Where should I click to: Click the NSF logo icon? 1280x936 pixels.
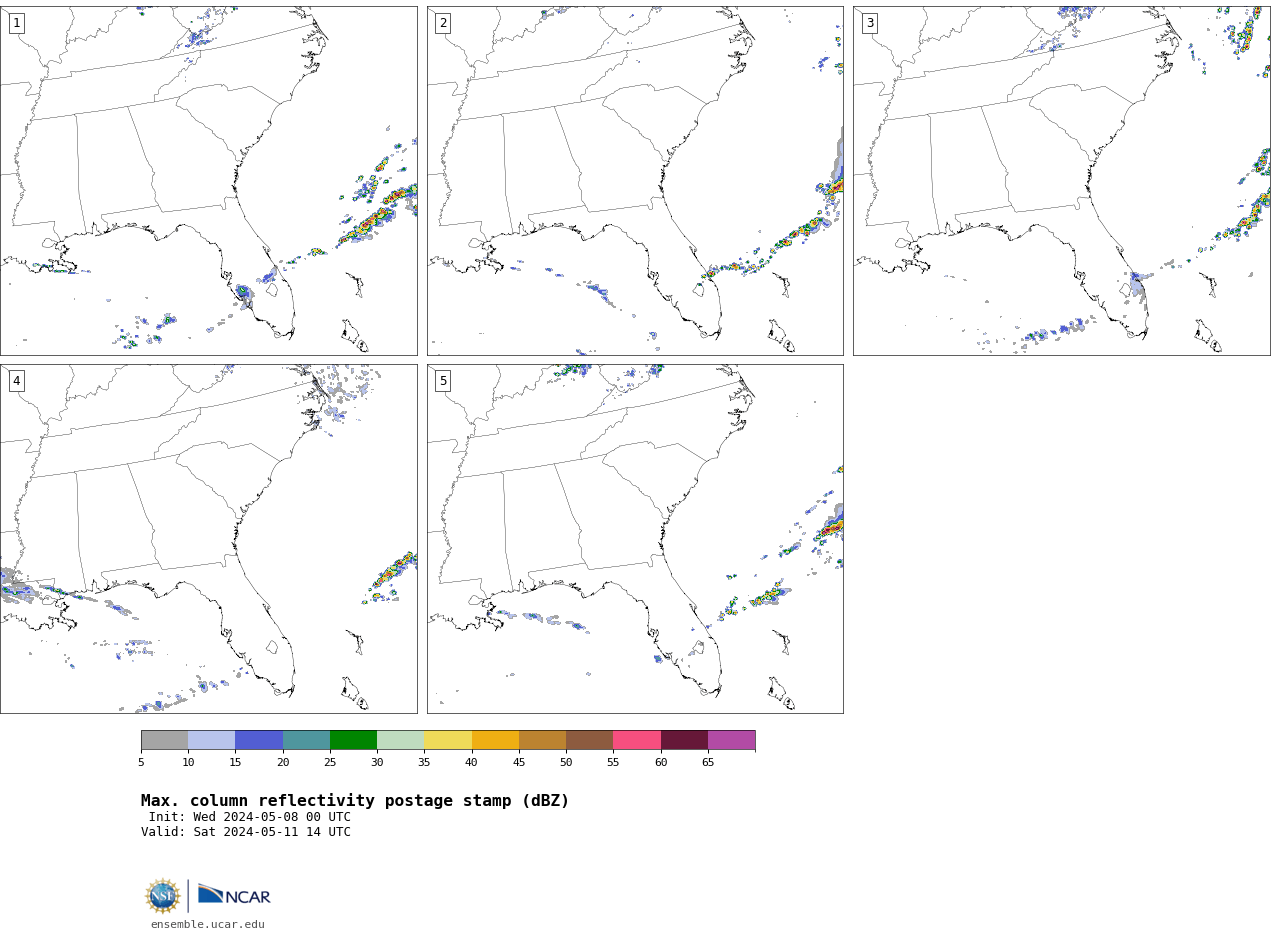[x=163, y=896]
